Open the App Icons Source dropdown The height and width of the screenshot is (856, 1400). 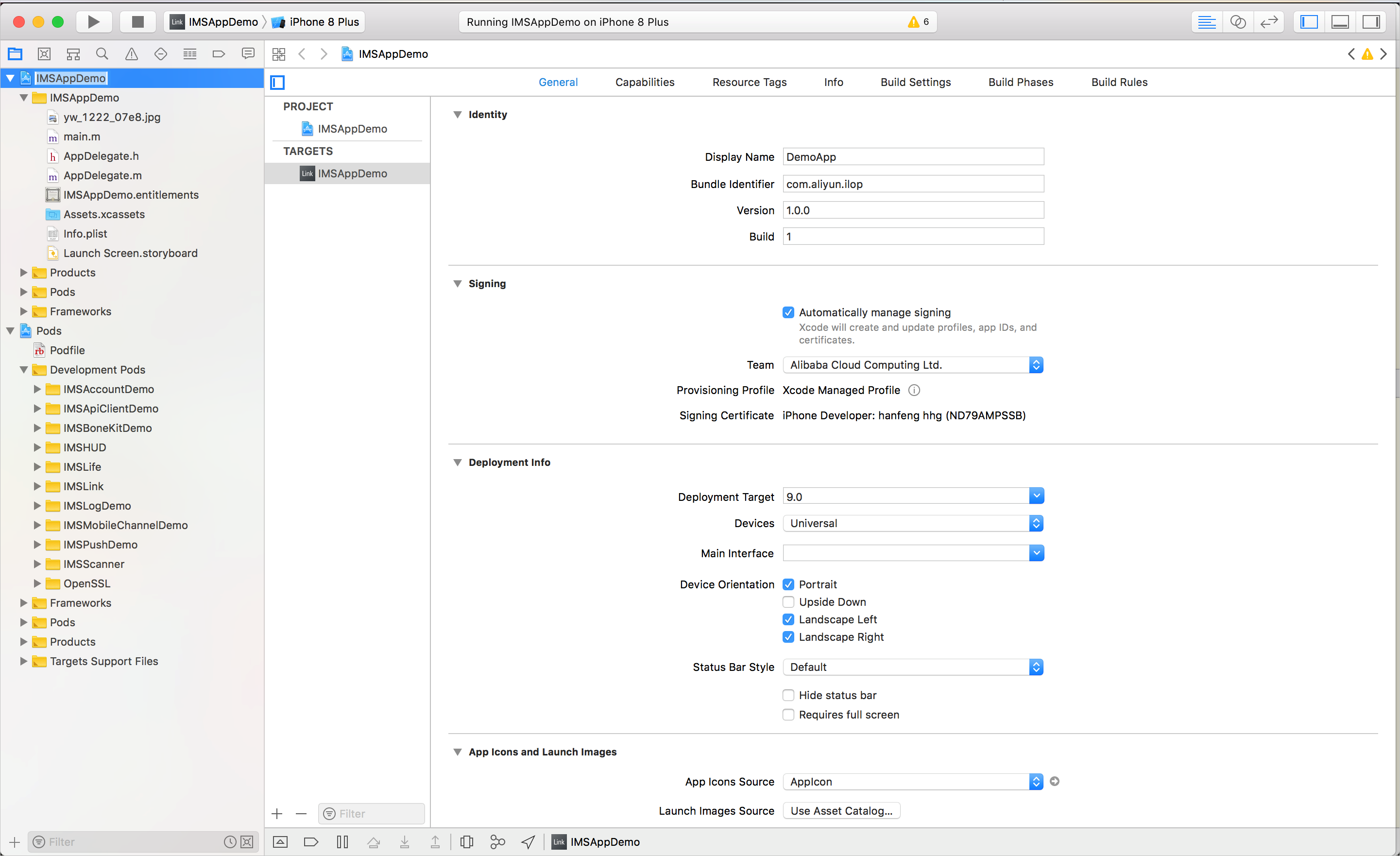coord(913,781)
